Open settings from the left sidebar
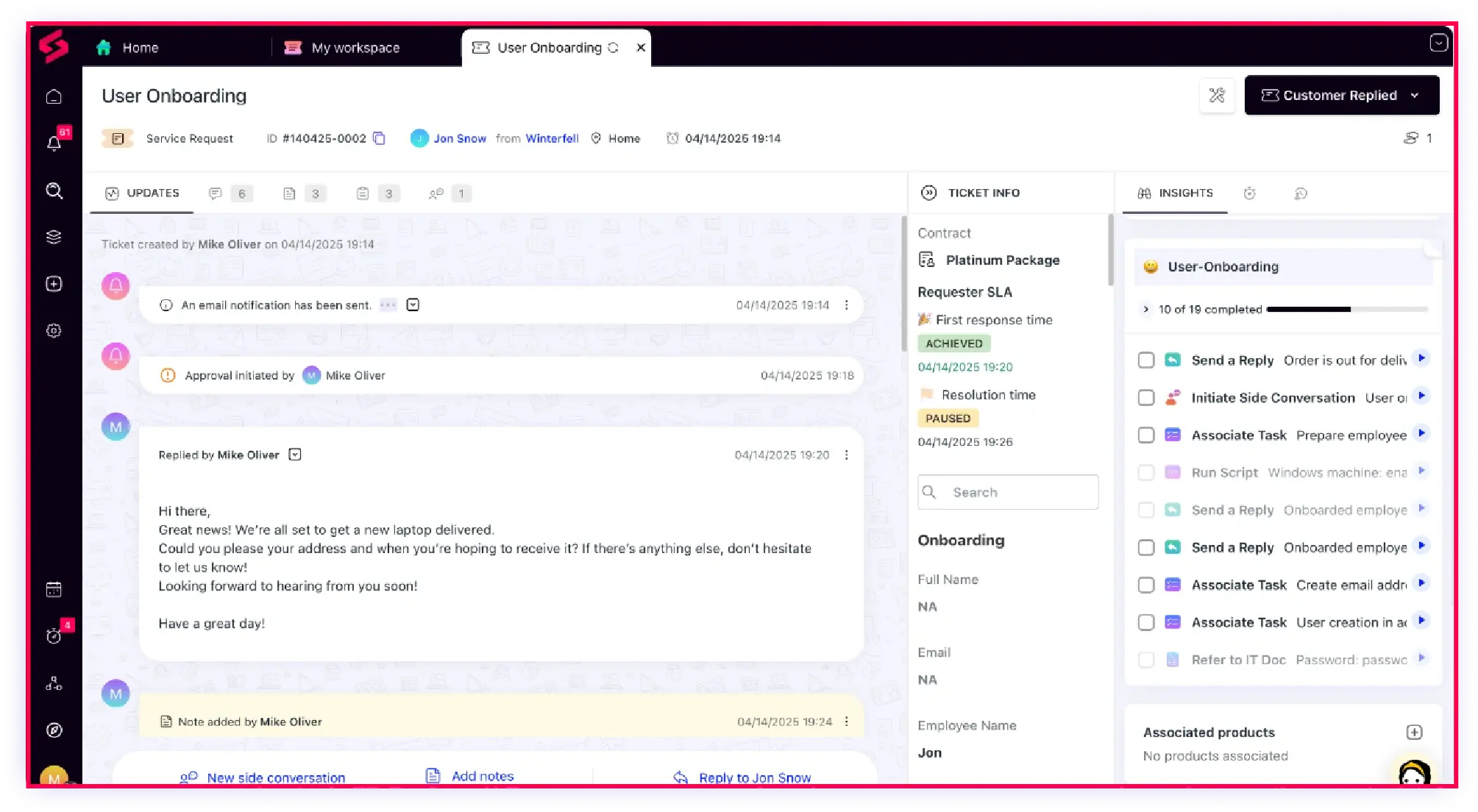 [54, 330]
